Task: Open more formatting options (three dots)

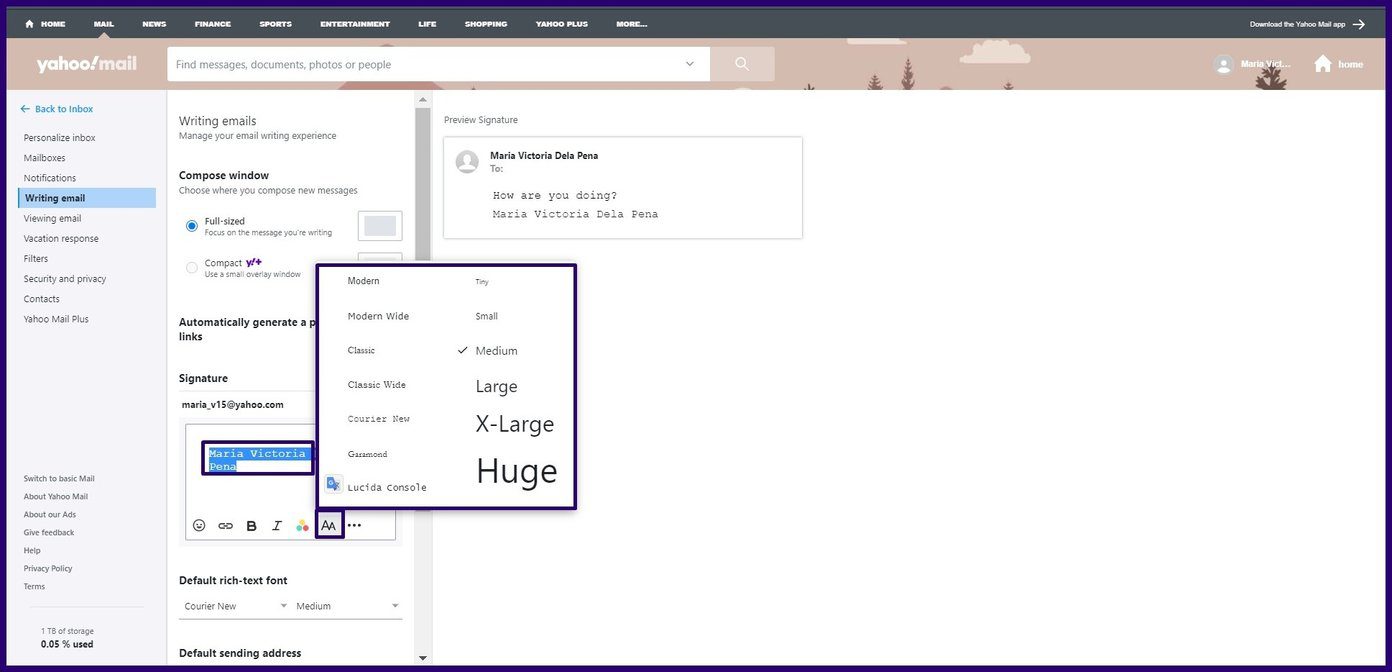Action: [x=354, y=525]
